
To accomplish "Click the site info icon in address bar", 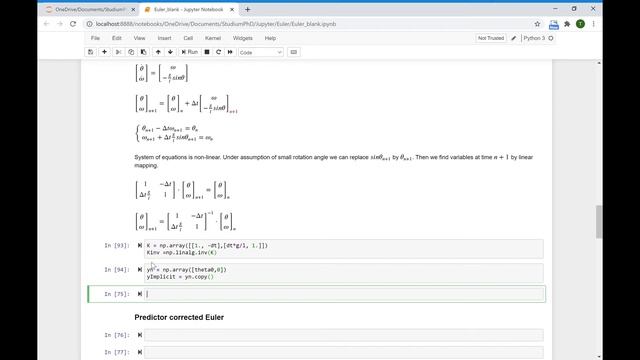I will point(89,24).
